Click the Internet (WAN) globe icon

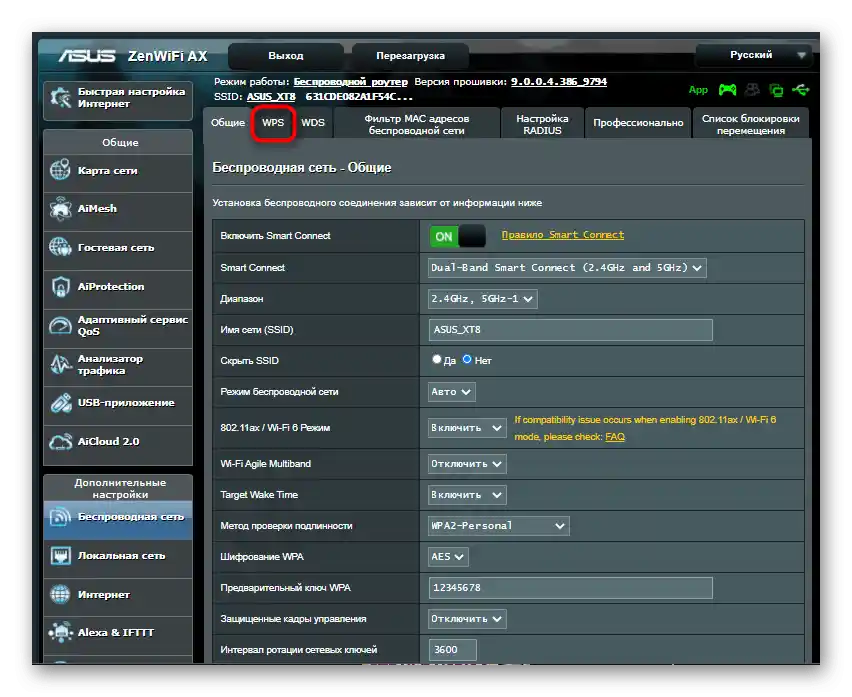tap(60, 594)
